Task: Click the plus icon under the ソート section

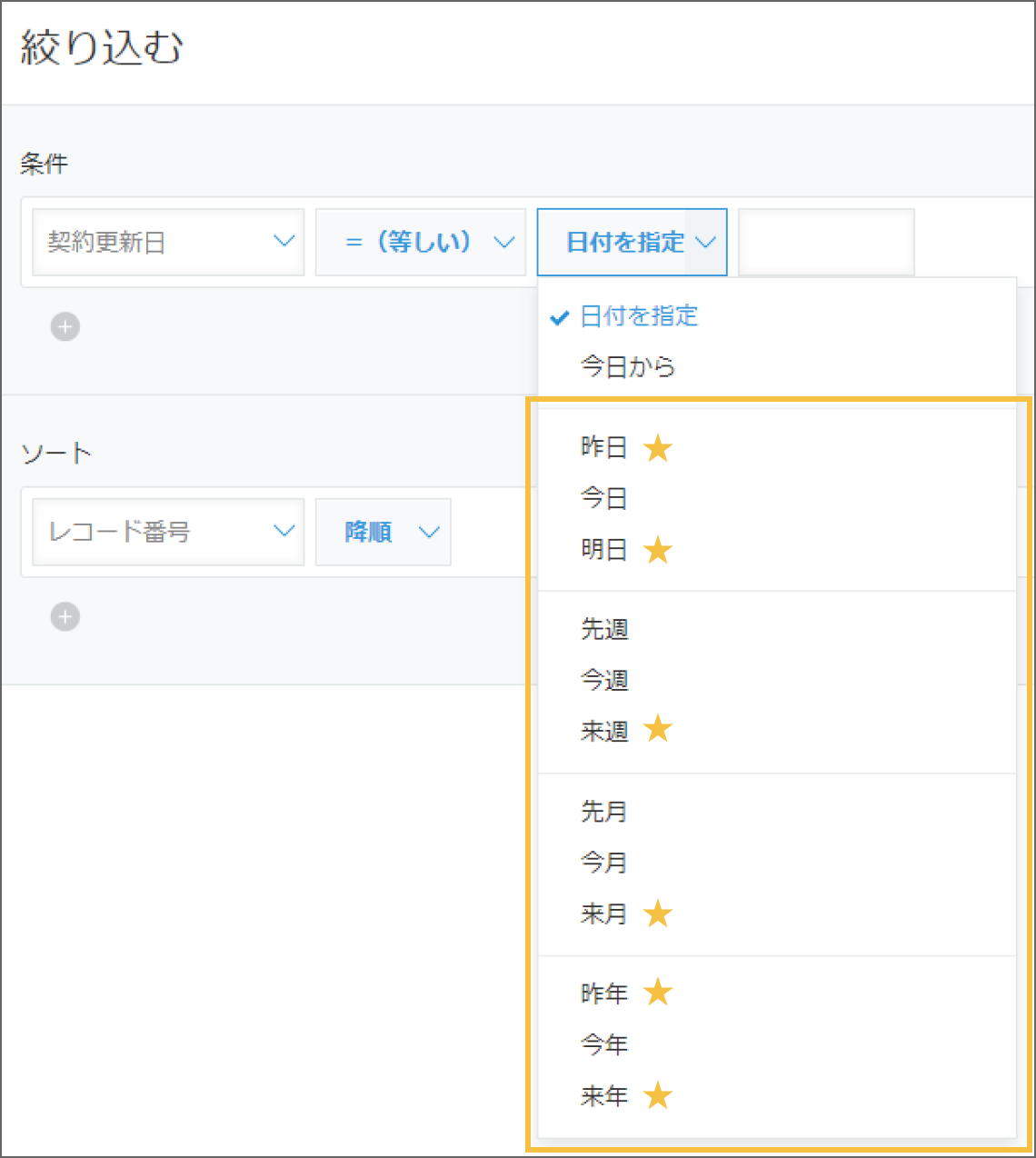Action: pos(65,616)
